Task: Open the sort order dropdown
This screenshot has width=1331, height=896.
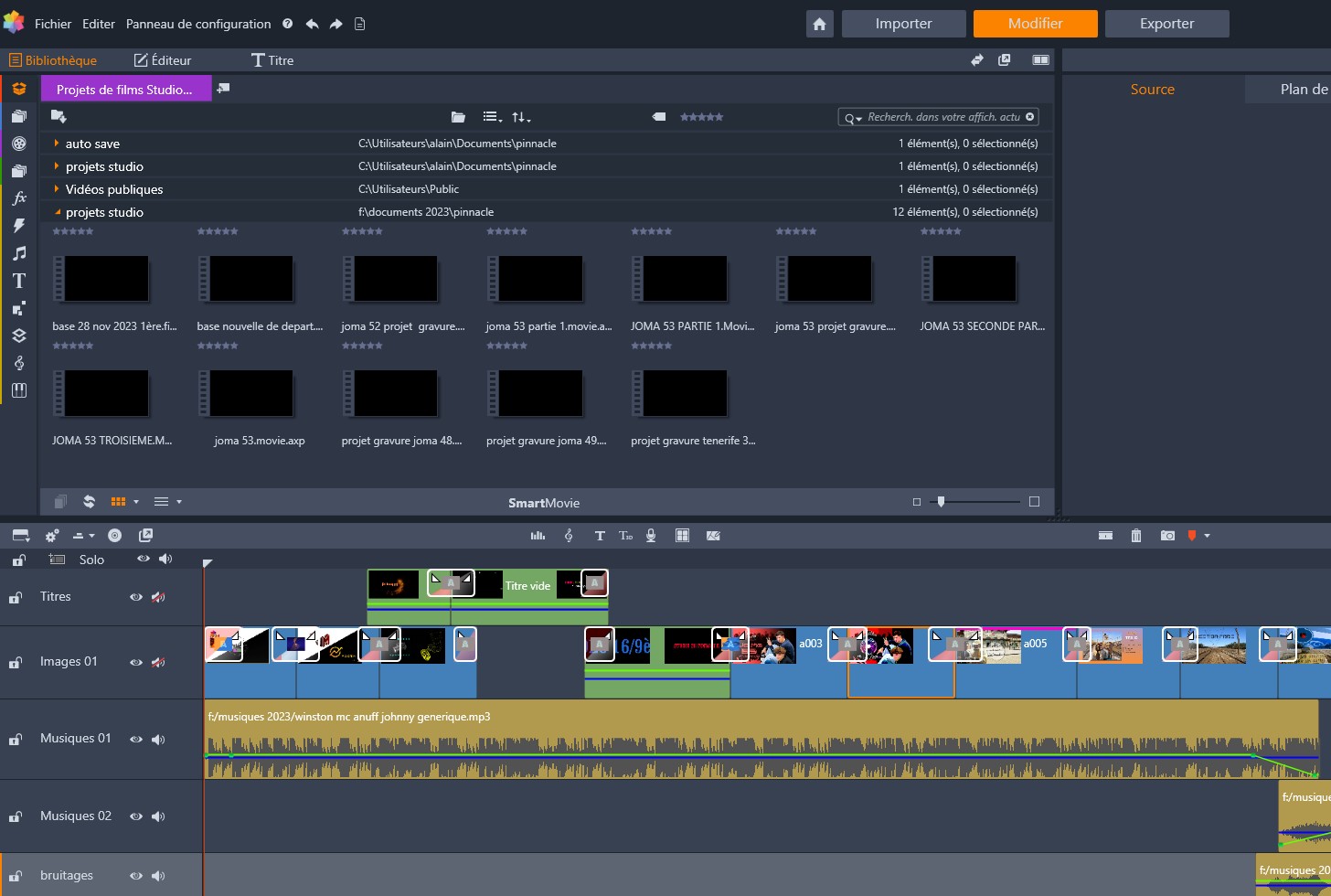Action: tap(521, 117)
